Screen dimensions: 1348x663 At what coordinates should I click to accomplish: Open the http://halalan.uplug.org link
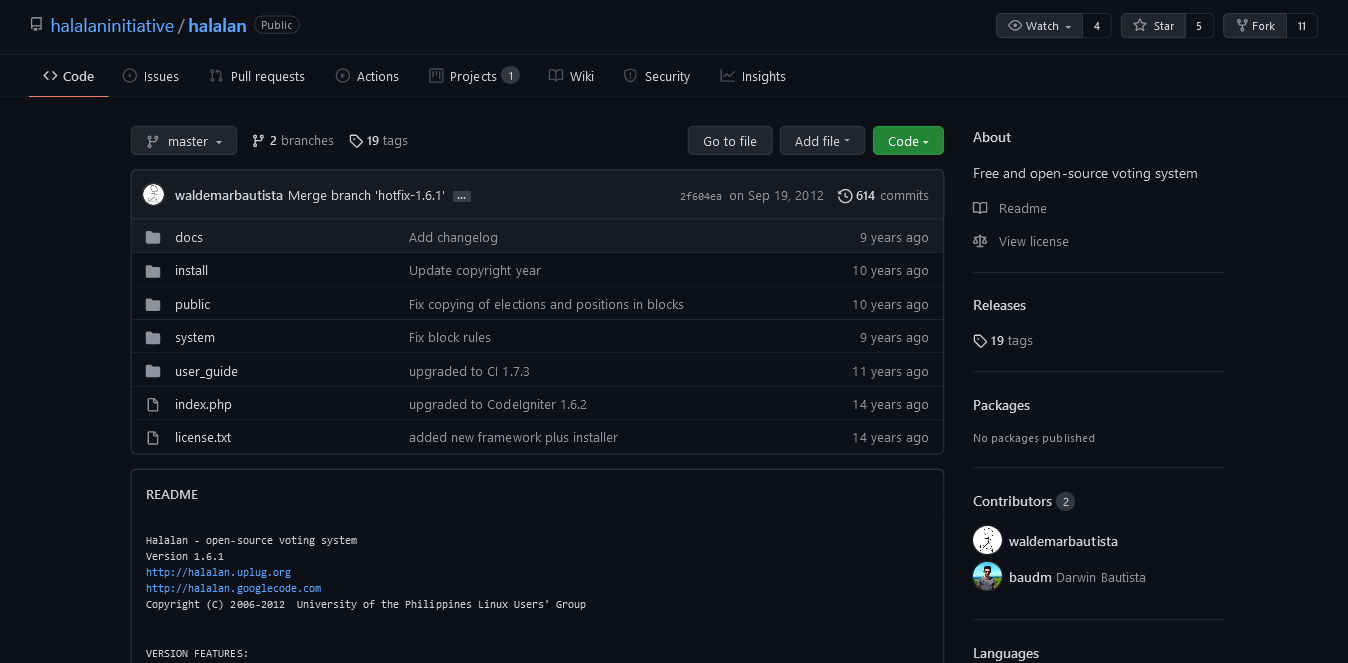coord(218,572)
